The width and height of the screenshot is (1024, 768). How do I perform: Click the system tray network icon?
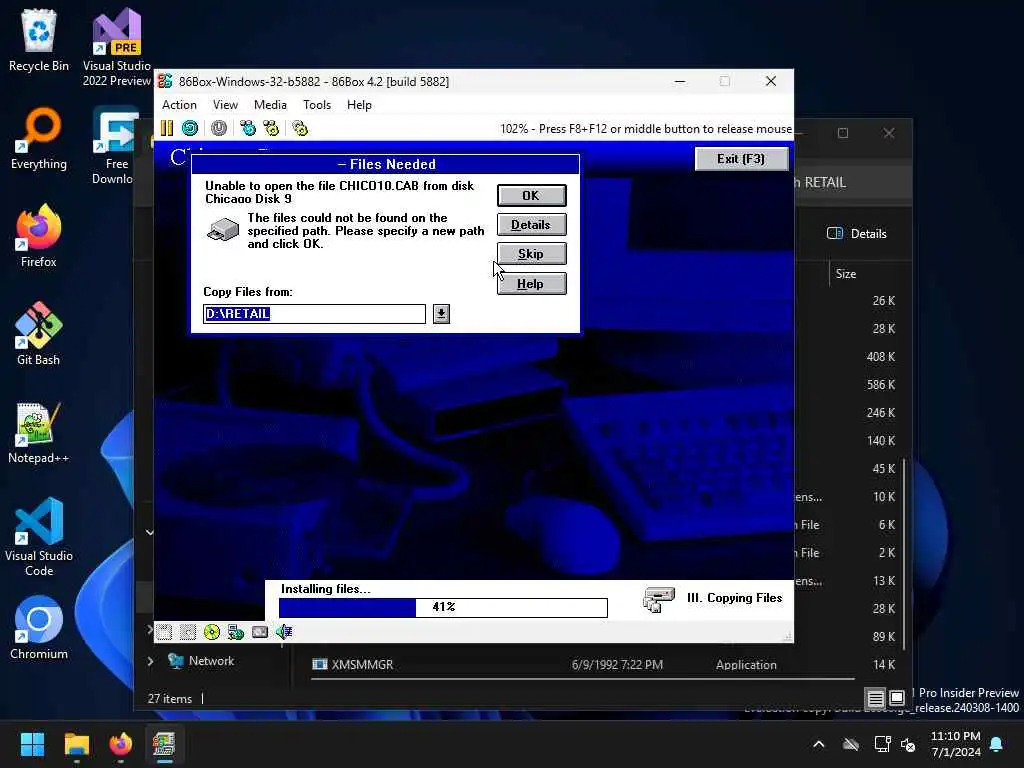tap(883, 744)
